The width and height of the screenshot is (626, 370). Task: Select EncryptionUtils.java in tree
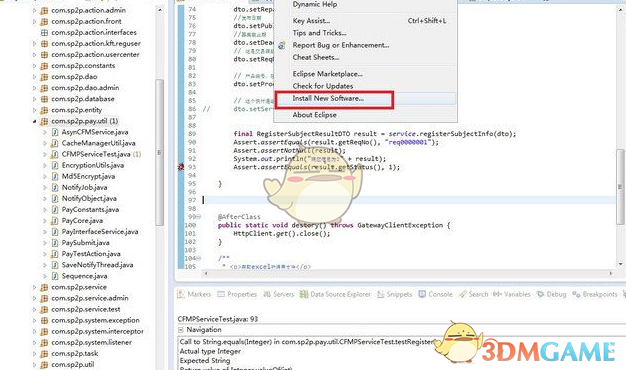(93, 165)
